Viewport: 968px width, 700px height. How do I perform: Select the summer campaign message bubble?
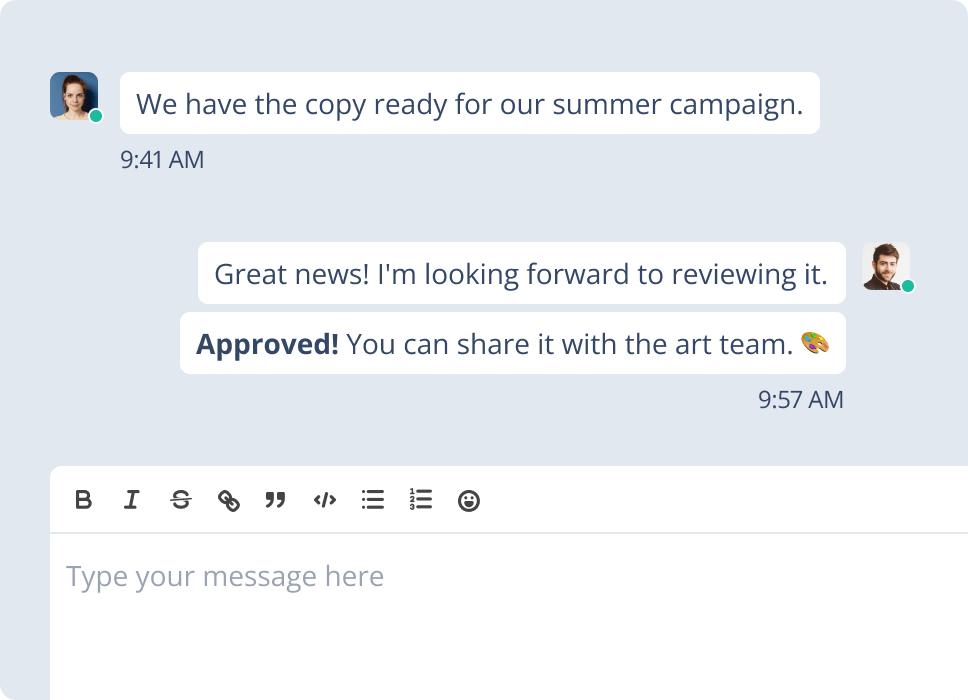[469, 103]
